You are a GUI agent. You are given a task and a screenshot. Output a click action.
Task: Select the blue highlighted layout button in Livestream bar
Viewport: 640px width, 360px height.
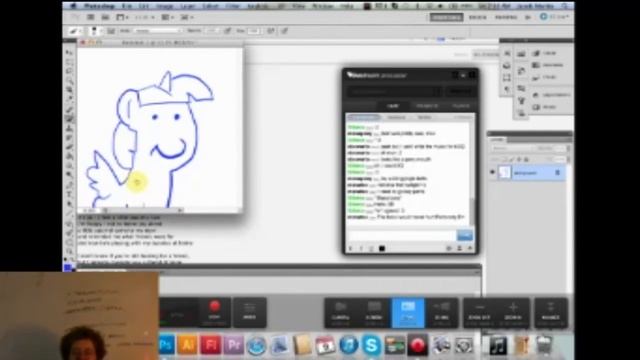408,313
